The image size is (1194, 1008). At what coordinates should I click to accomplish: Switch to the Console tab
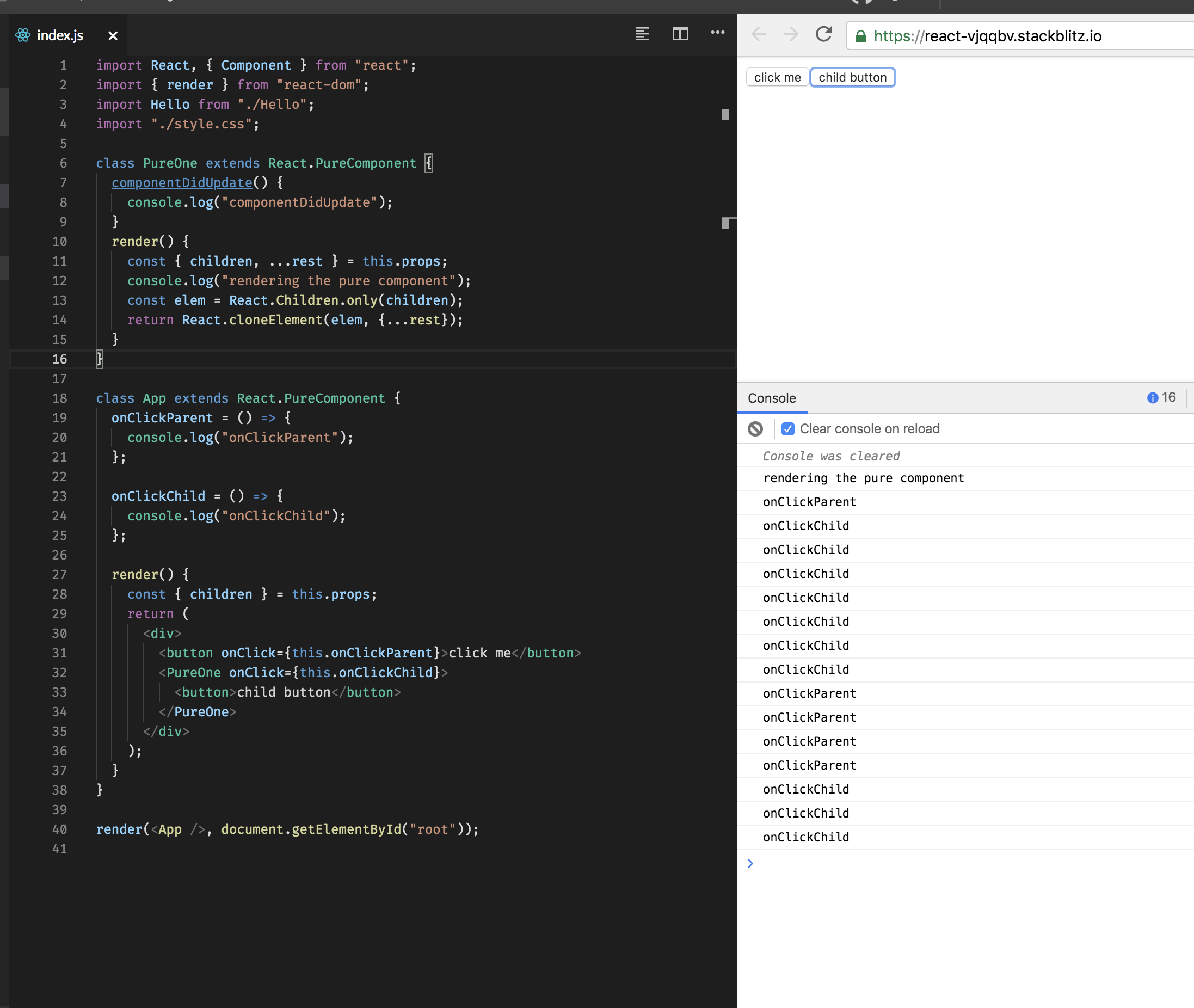pos(771,398)
